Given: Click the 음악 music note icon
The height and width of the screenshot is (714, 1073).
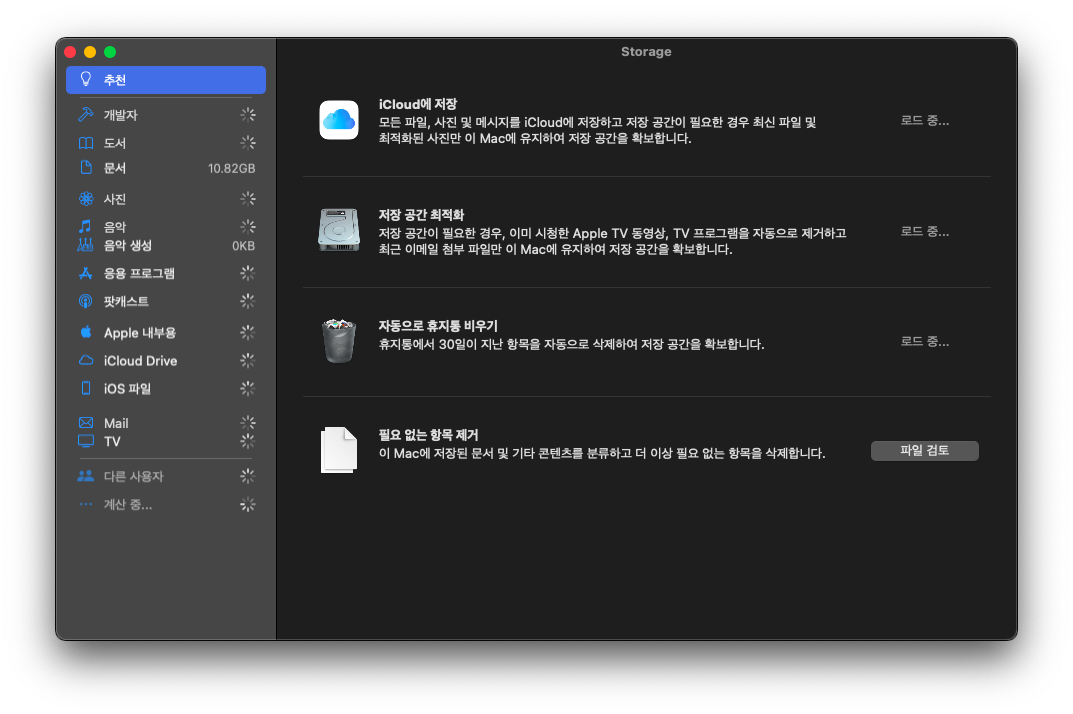Looking at the screenshot, I should click(85, 226).
